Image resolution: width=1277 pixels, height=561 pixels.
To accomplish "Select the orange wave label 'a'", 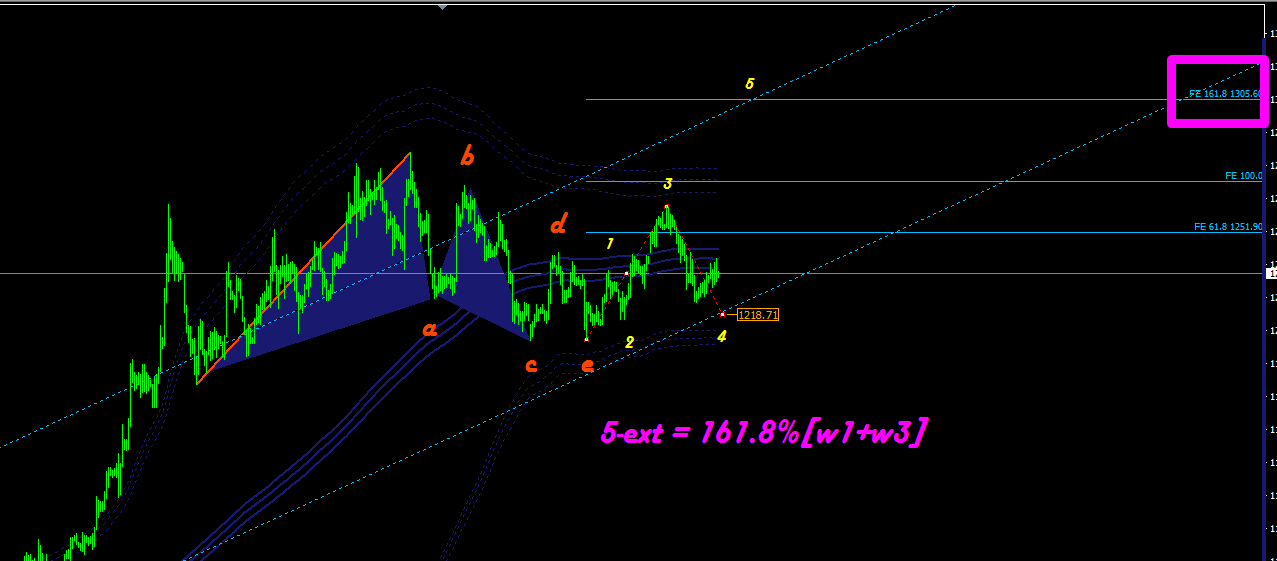I will coord(430,328).
